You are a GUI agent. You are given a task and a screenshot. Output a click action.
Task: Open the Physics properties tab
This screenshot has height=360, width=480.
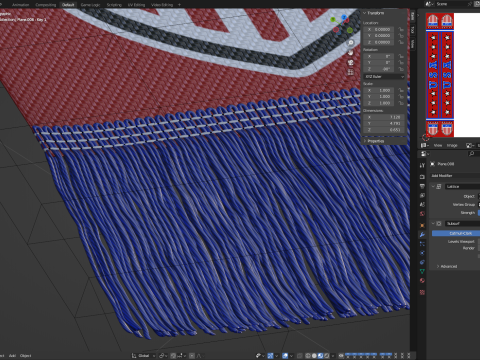[422, 253]
